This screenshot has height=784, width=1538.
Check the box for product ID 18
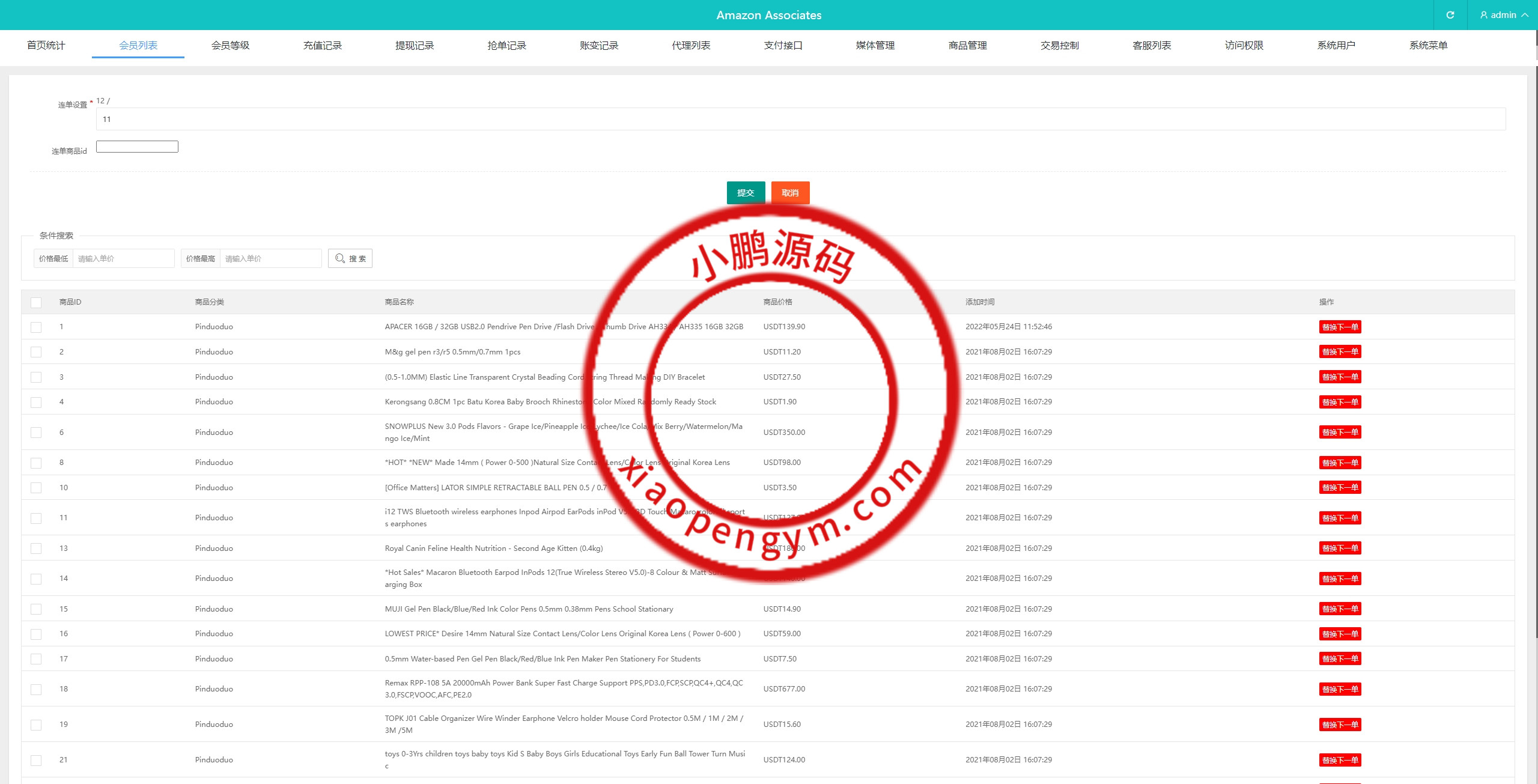[x=36, y=690]
